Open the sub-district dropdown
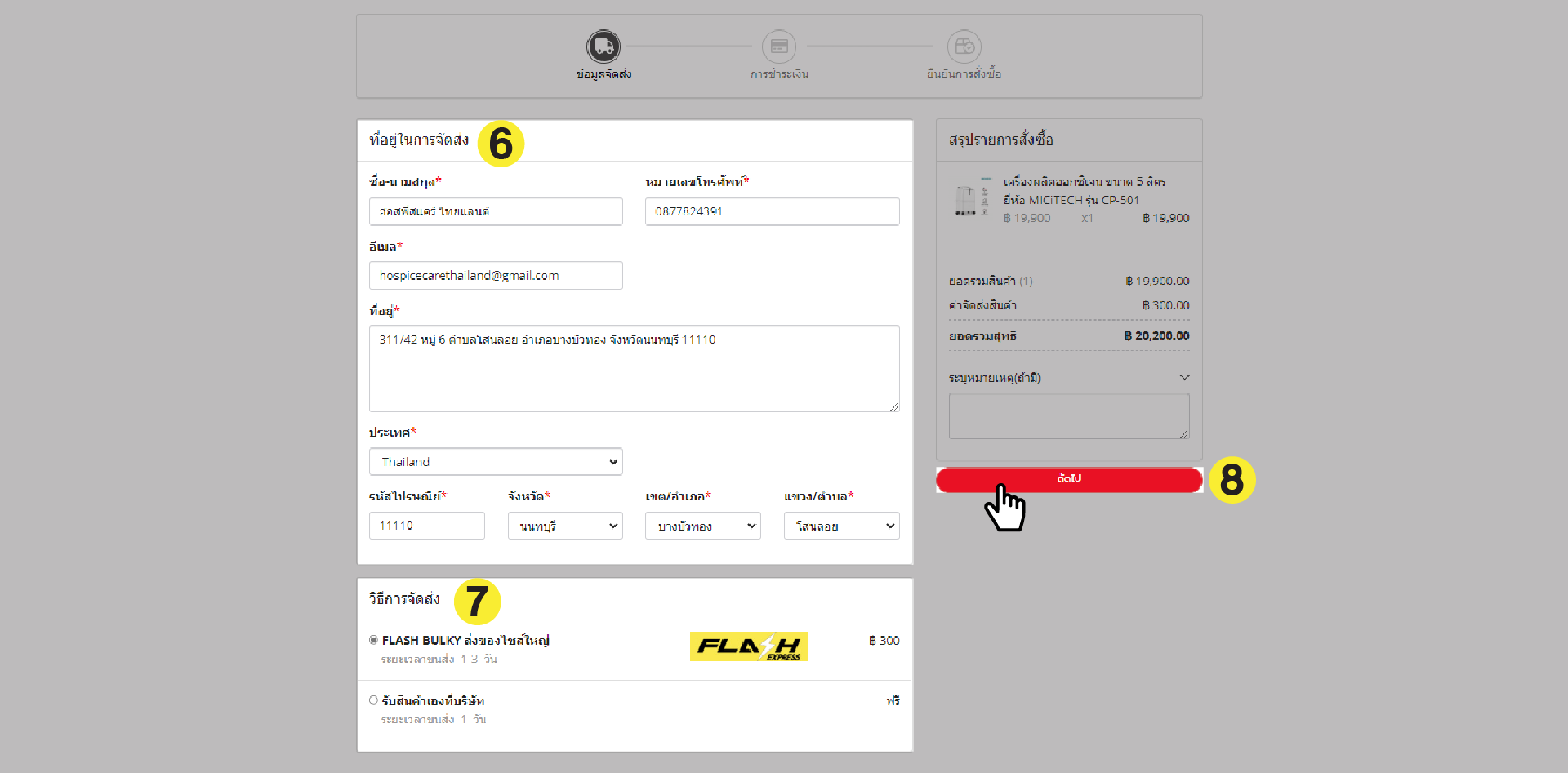The width and height of the screenshot is (1568, 773). click(841, 526)
